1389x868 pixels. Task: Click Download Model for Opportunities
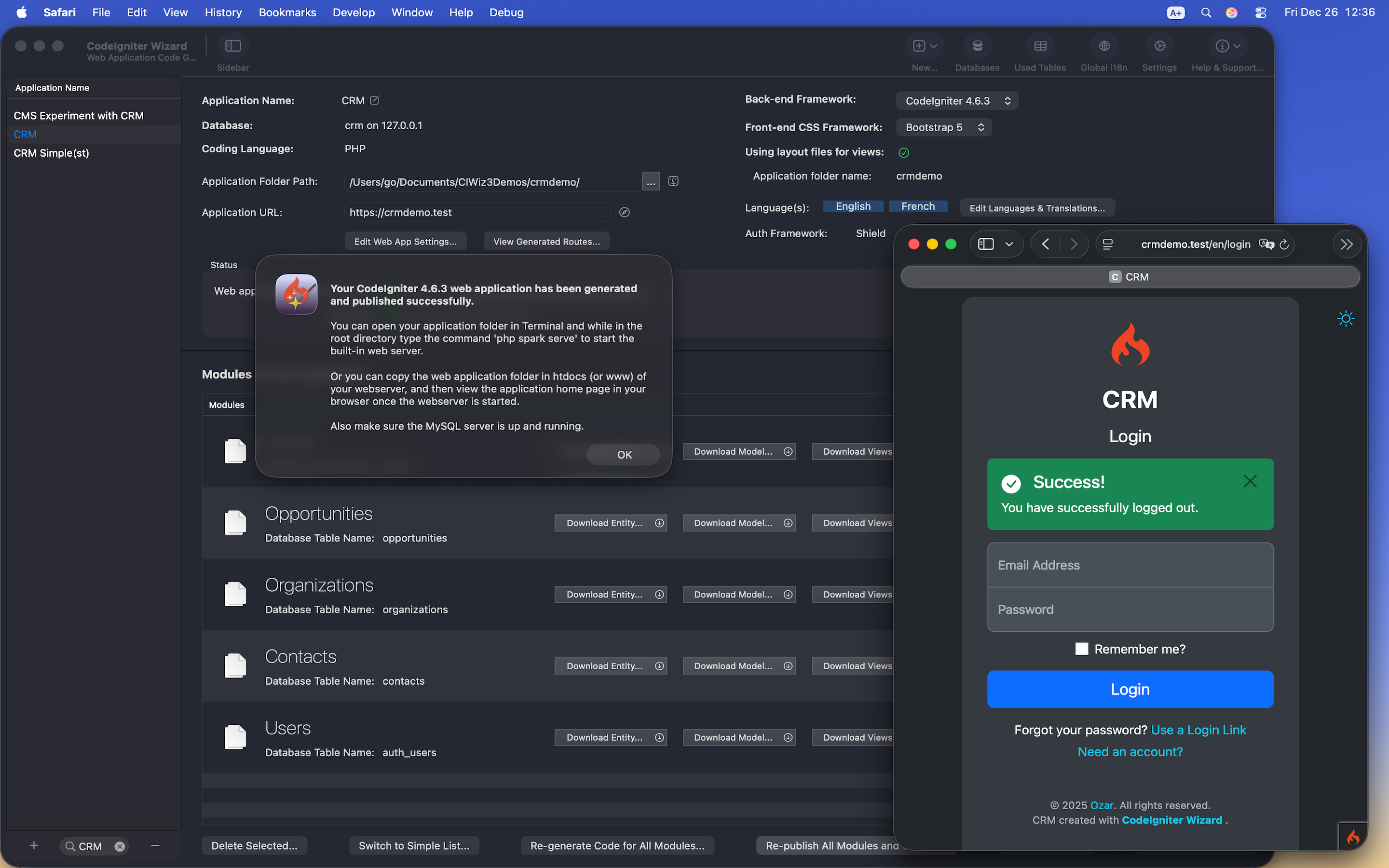[x=739, y=523]
